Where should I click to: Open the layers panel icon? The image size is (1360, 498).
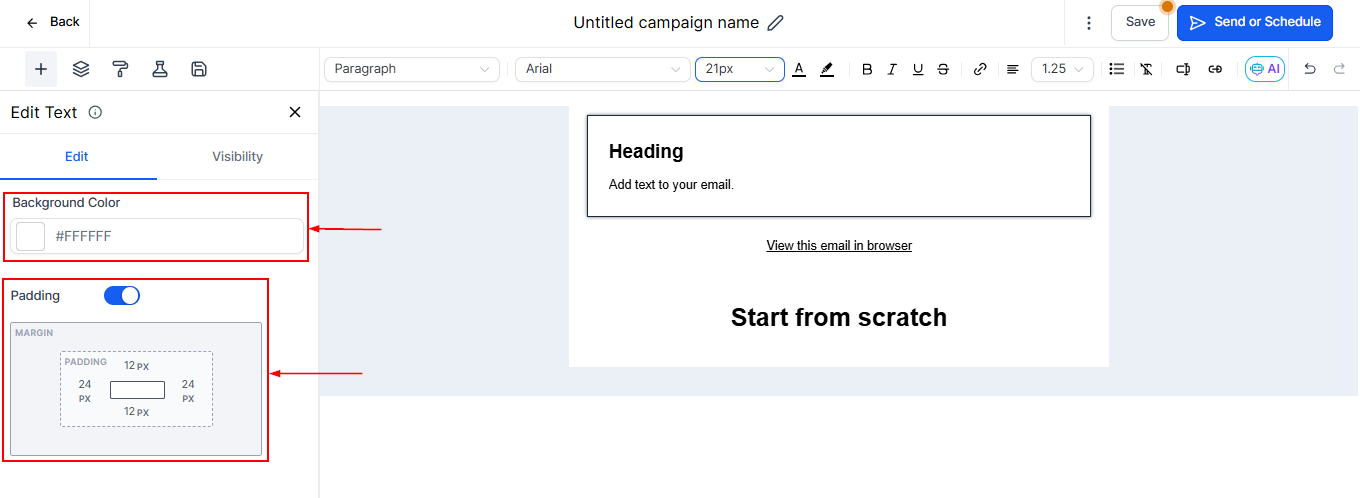pyautogui.click(x=81, y=69)
